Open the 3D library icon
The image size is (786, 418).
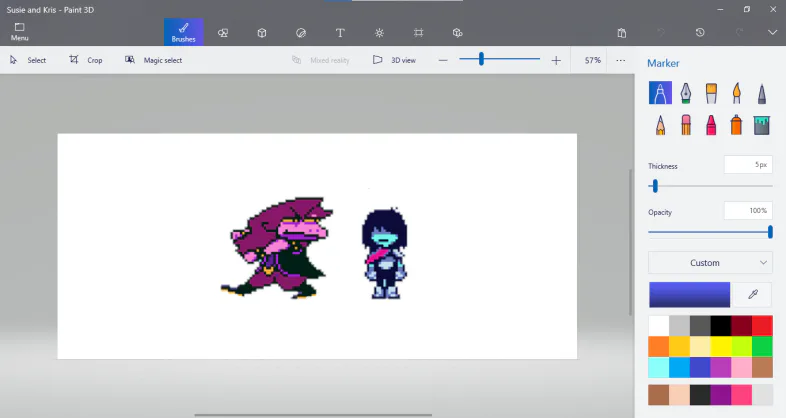[x=457, y=33]
